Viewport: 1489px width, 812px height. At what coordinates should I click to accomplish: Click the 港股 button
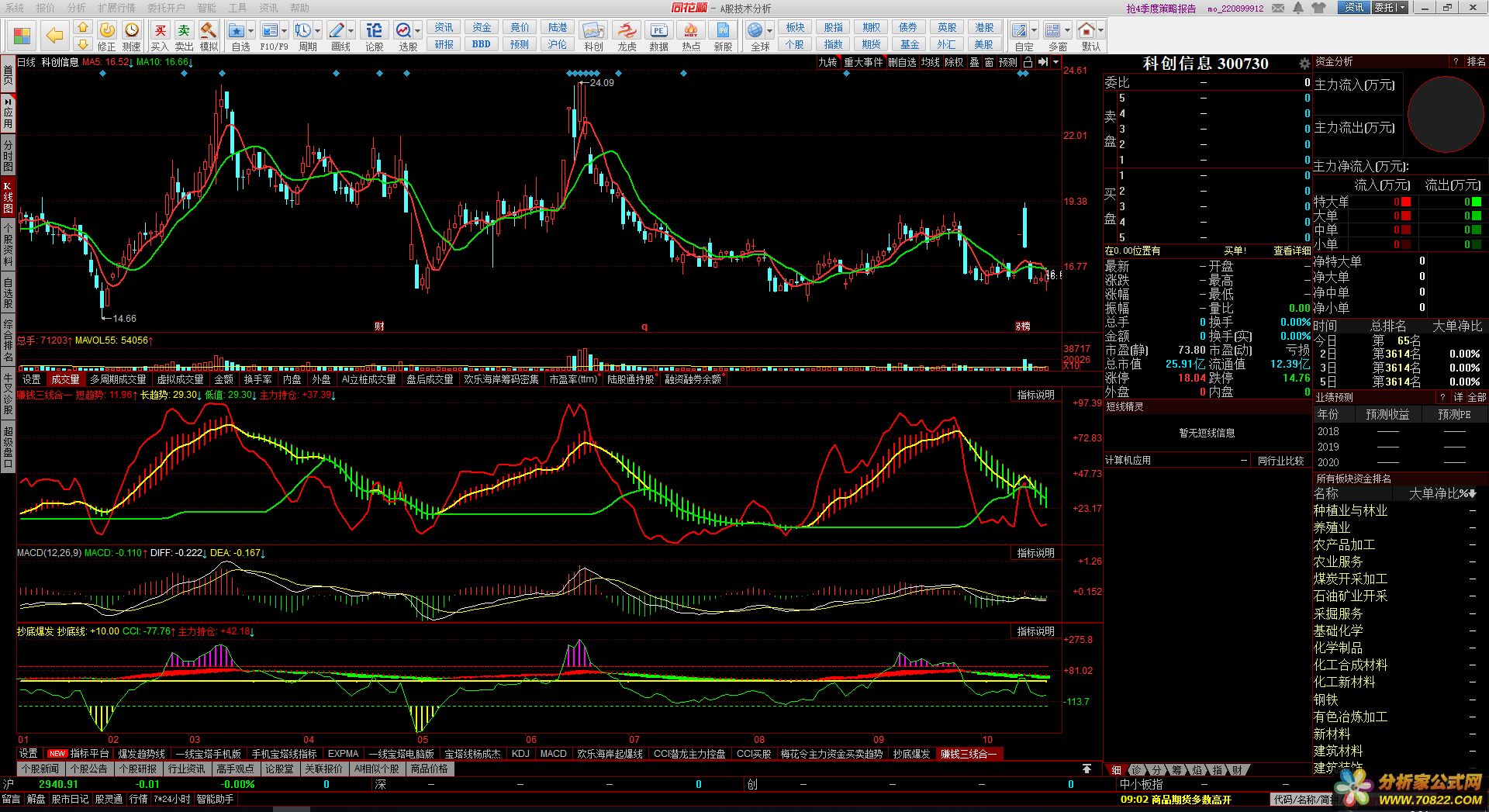tap(984, 27)
